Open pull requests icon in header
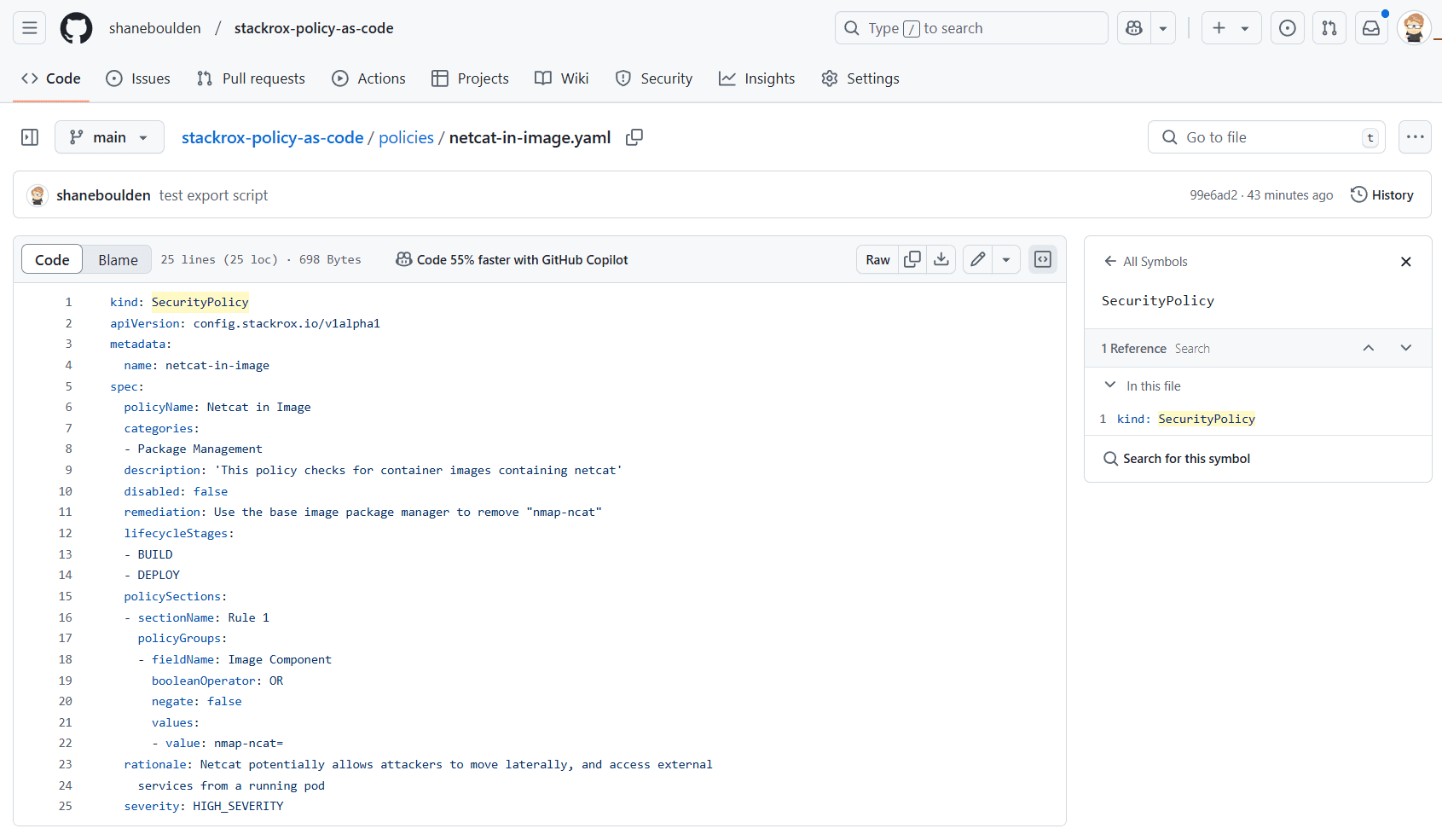 (x=1329, y=28)
